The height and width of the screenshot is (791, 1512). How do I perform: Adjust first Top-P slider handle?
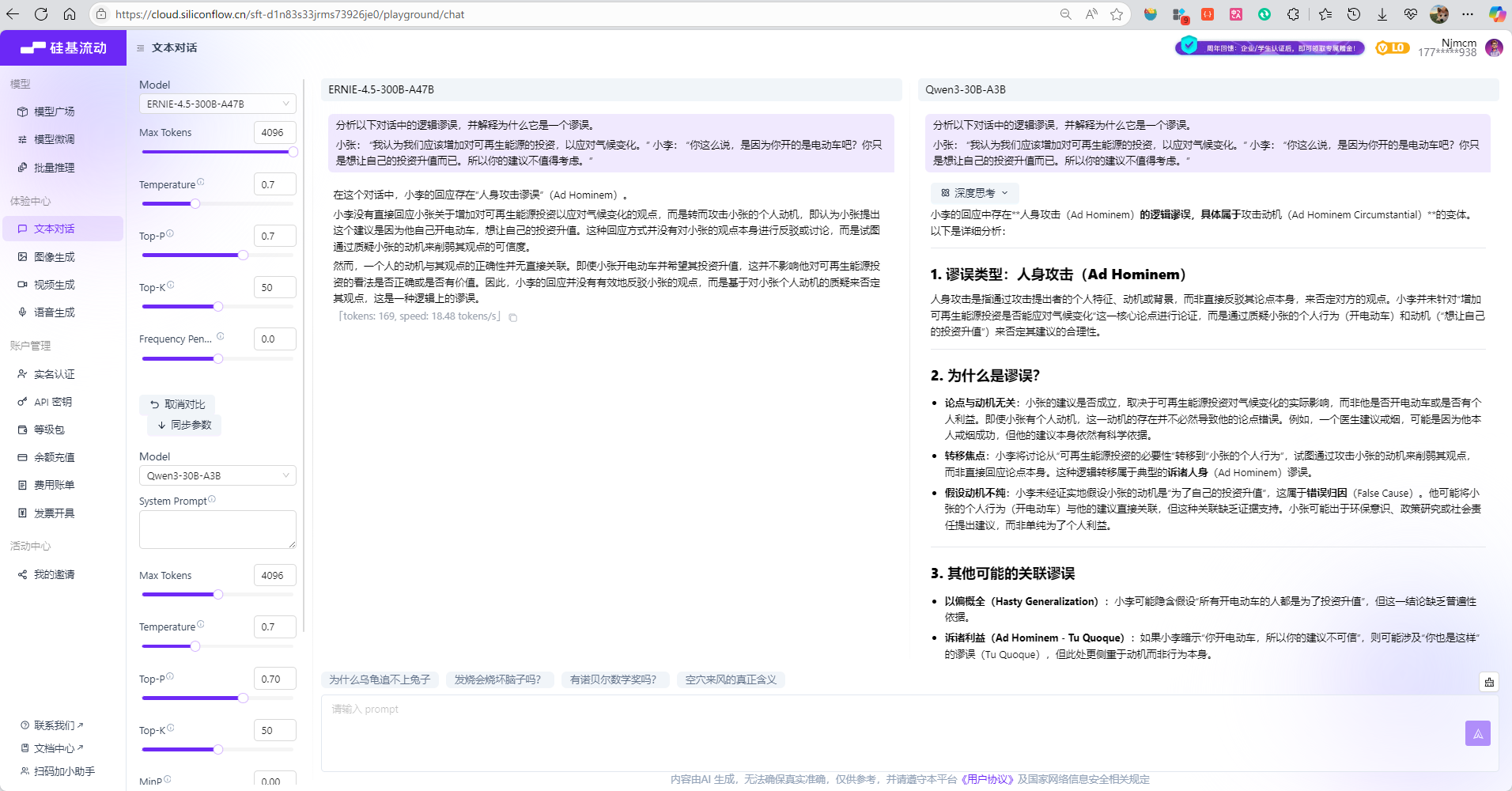[244, 255]
